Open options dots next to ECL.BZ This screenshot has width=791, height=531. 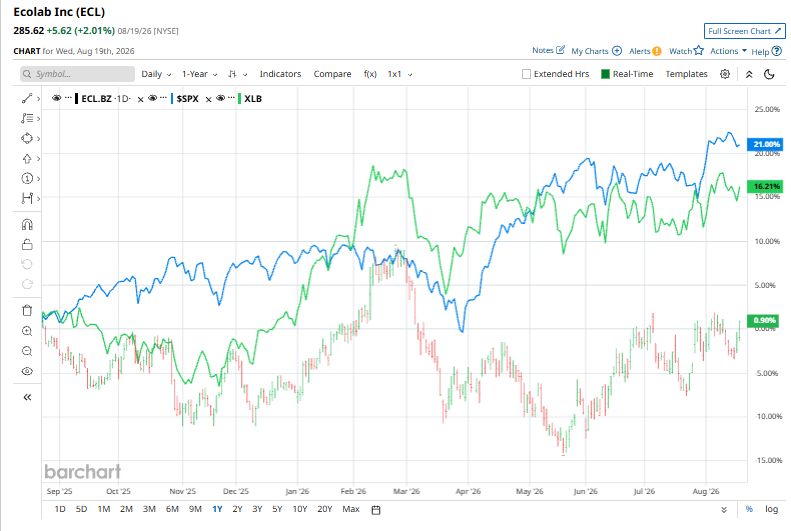68,98
